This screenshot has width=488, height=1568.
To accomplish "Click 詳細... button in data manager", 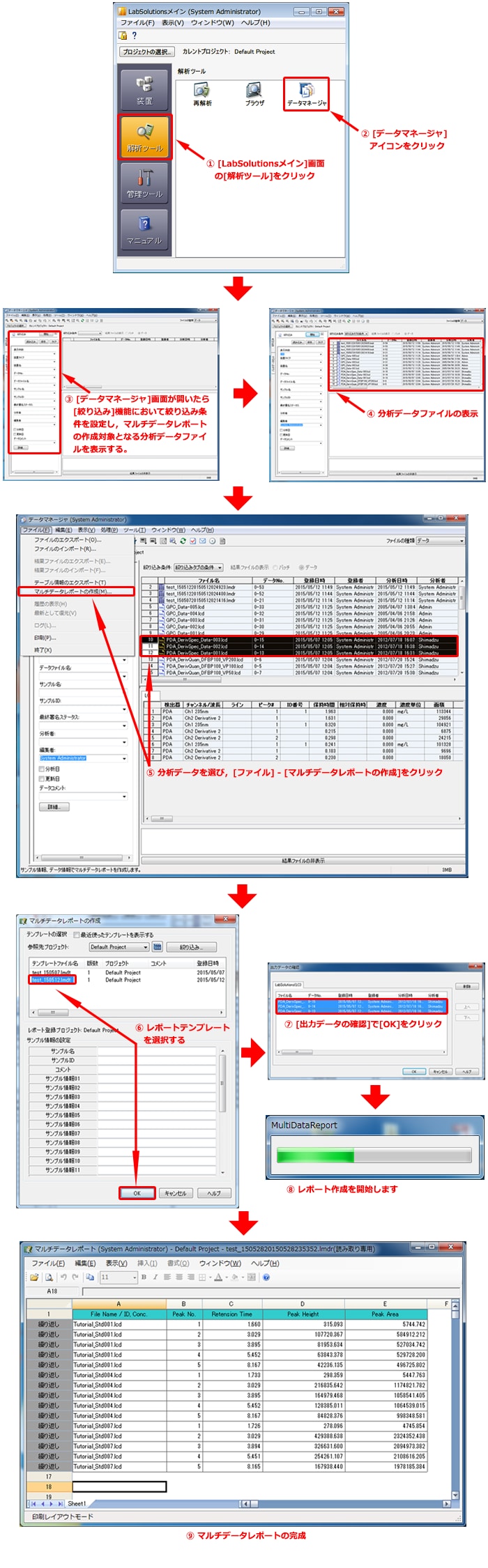I will click(x=54, y=807).
